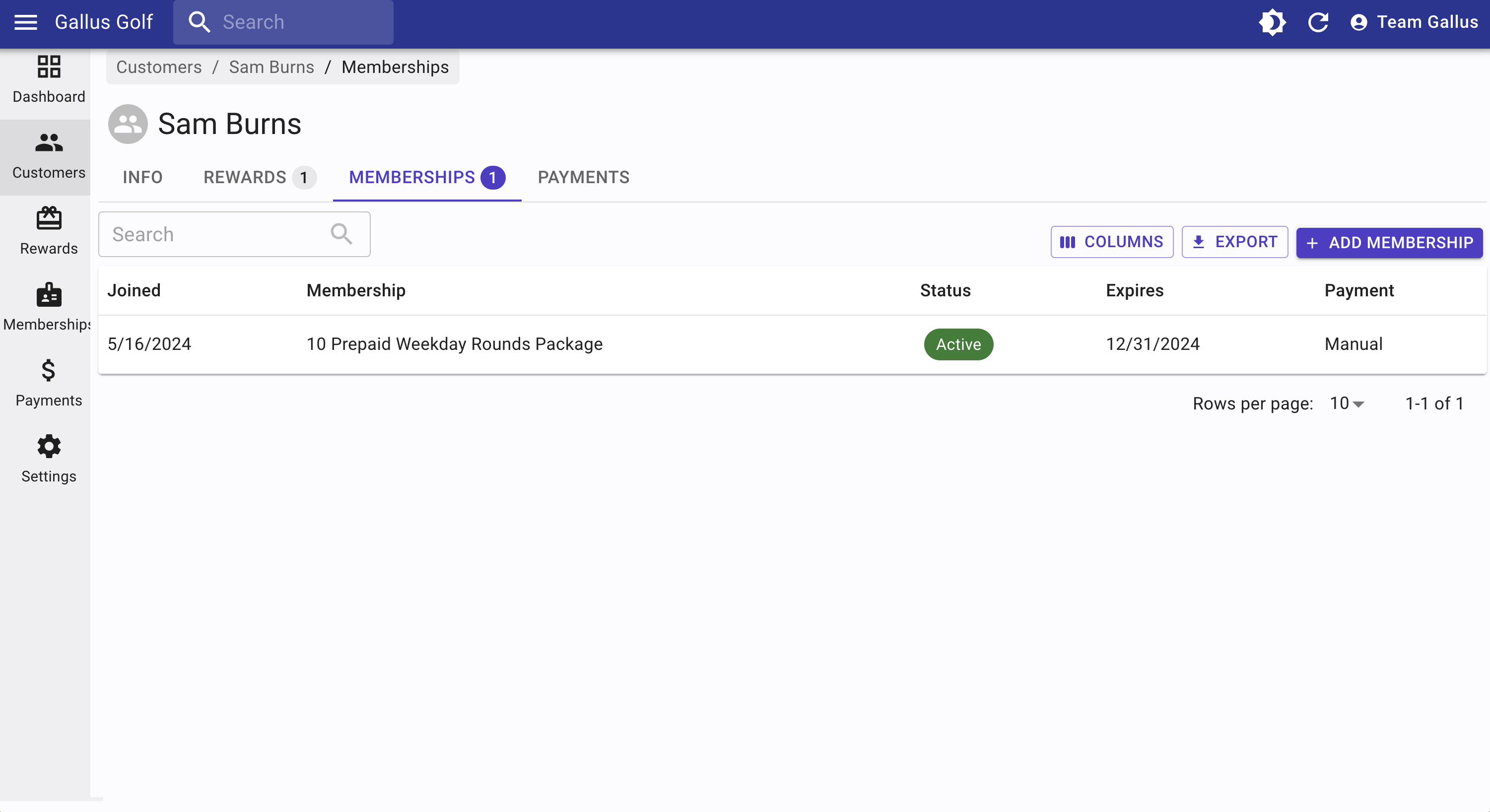1490x812 pixels.
Task: Sort by the Payment column header
Action: [x=1359, y=290]
